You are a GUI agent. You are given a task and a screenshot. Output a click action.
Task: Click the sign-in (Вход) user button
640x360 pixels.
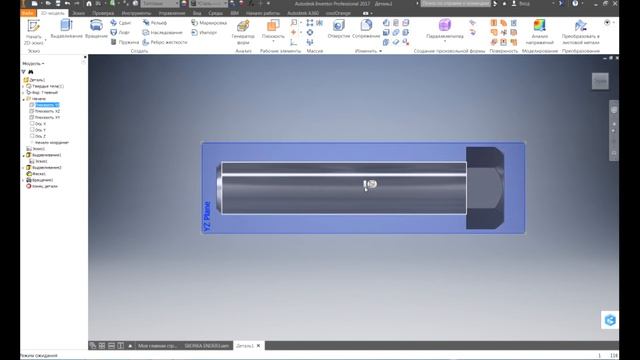(x=521, y=3)
